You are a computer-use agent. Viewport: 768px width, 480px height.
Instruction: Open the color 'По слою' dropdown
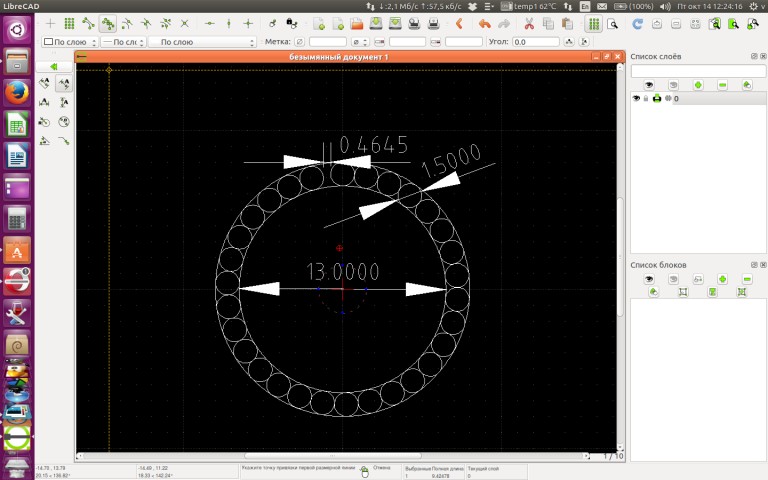coord(70,42)
